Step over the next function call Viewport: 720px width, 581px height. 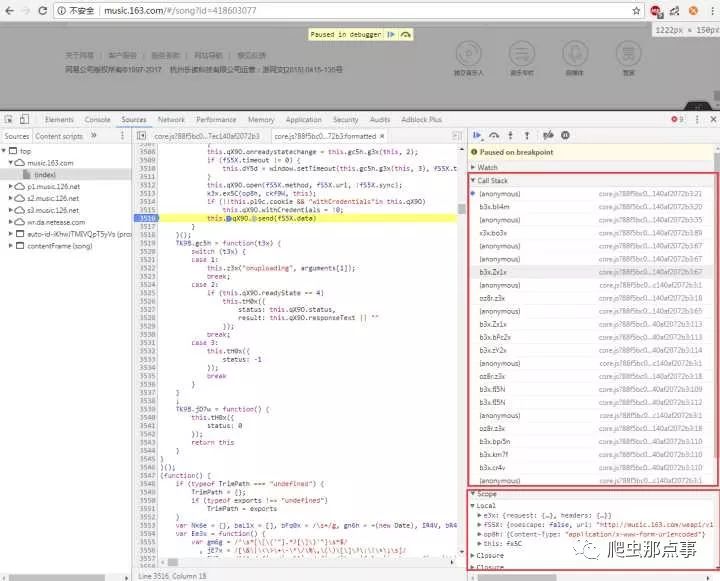(x=494, y=135)
